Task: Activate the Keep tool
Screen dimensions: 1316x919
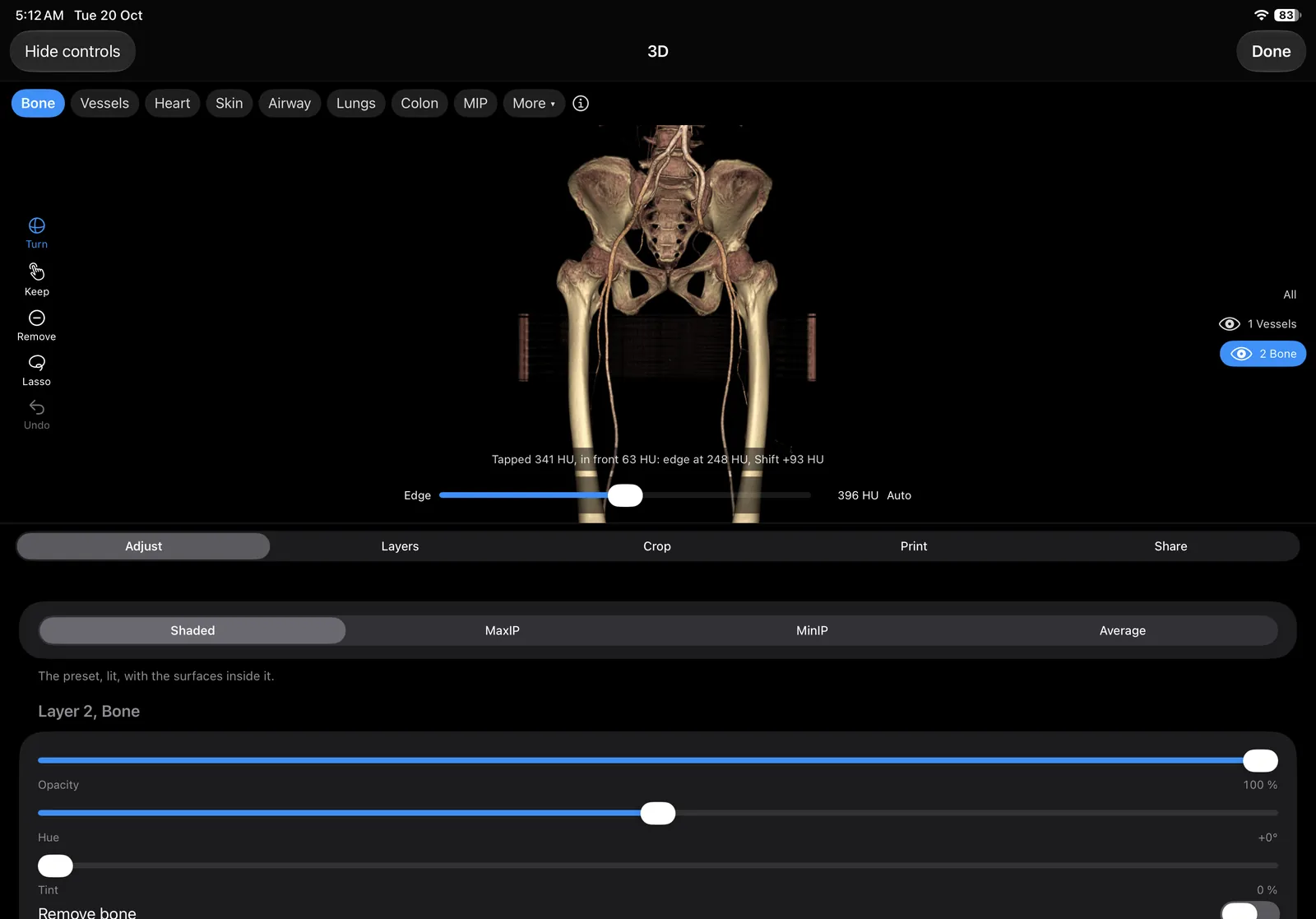Action: pos(36,280)
